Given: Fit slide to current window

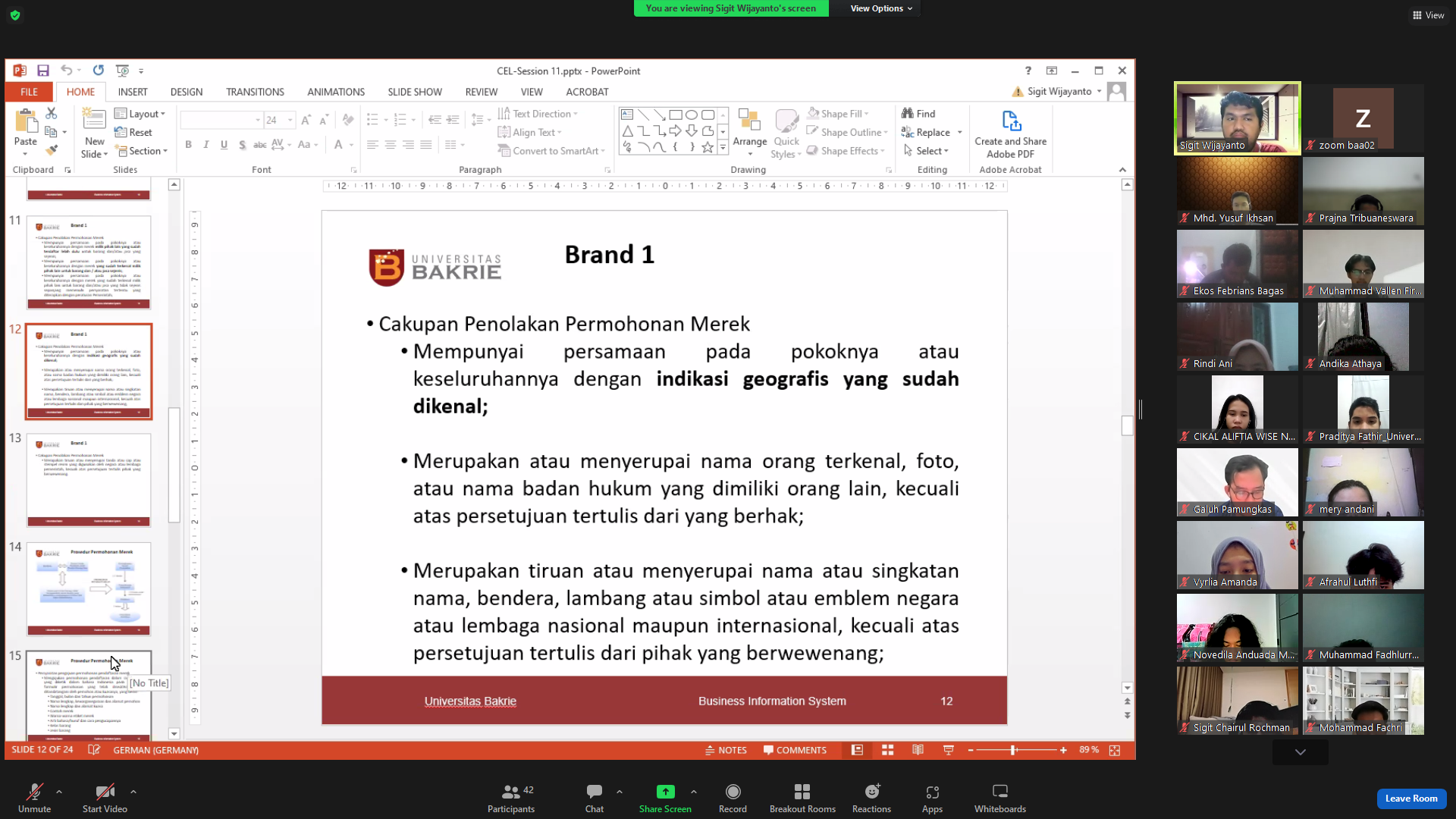Looking at the screenshot, I should 1115,750.
